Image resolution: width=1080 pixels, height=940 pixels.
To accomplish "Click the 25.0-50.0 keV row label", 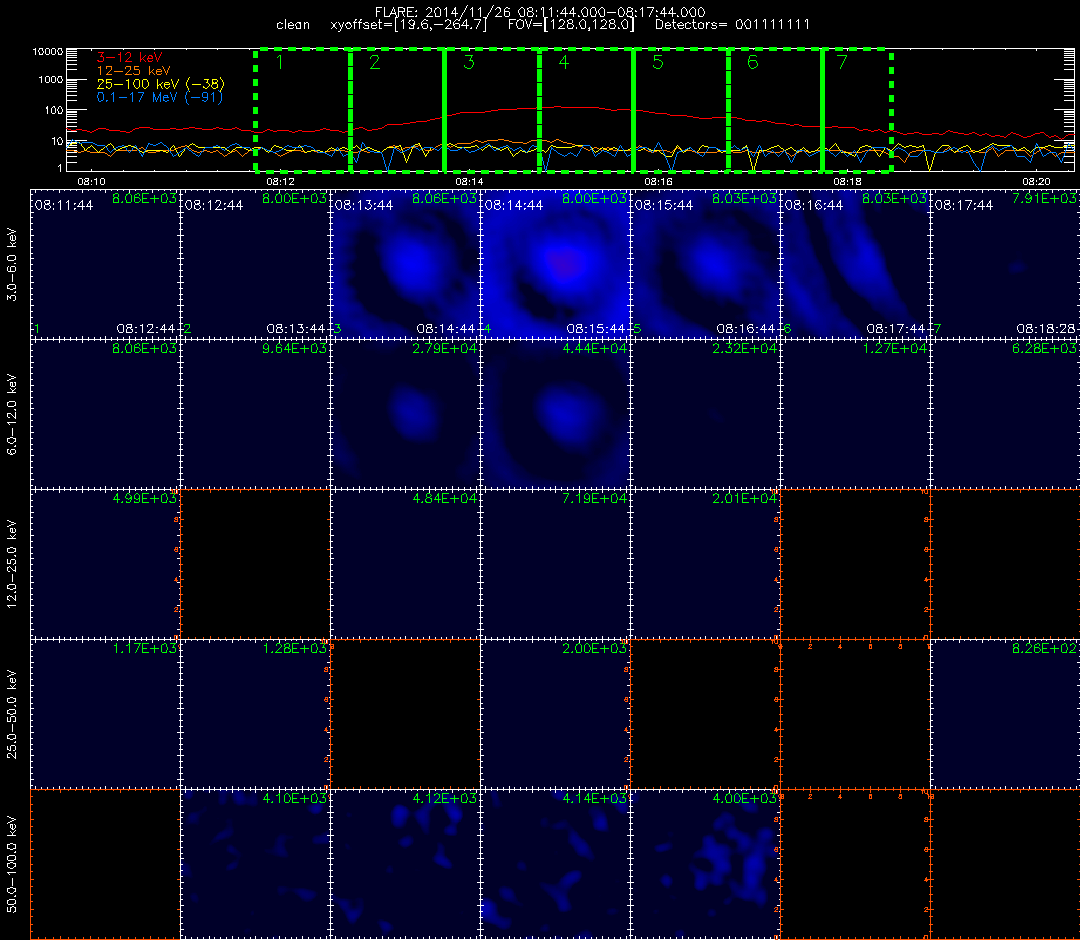I will coord(12,714).
